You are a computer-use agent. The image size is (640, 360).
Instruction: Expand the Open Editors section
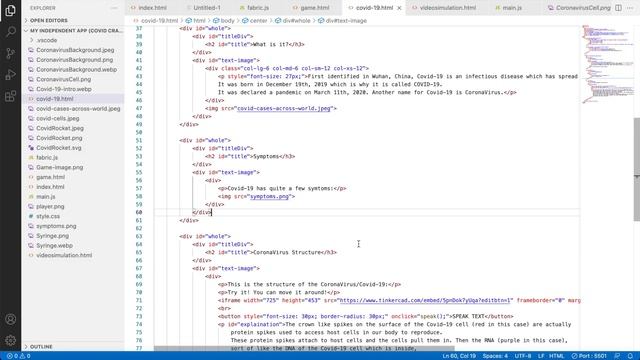73,20
